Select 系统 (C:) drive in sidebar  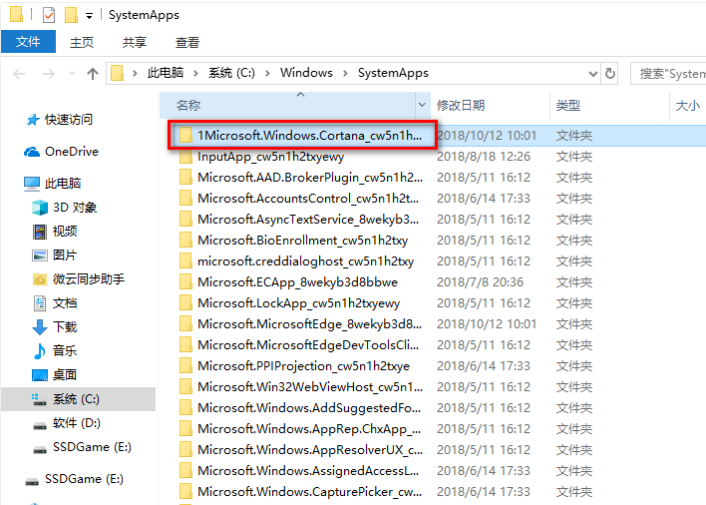coord(78,399)
